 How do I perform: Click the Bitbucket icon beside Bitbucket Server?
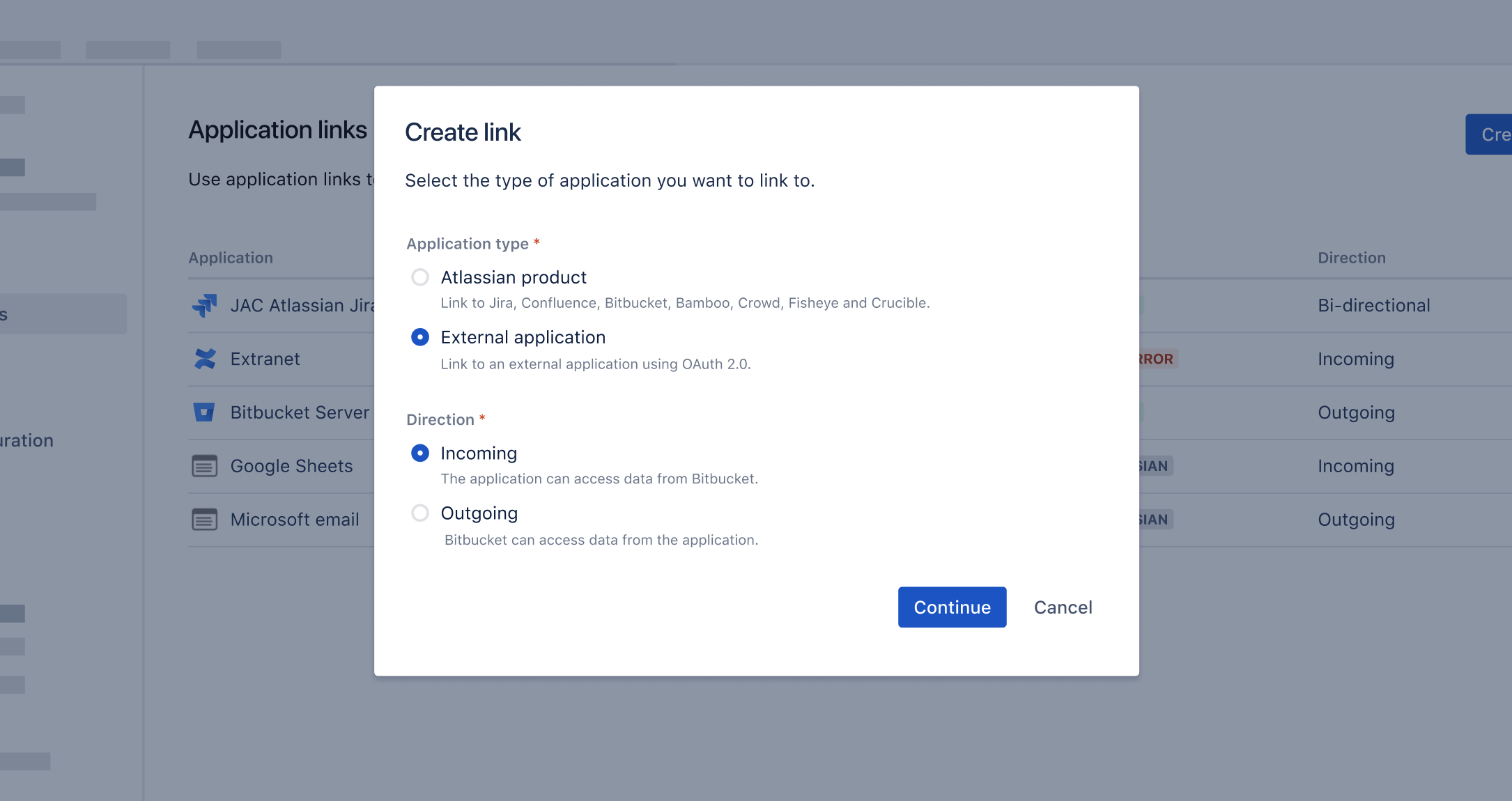tap(205, 412)
